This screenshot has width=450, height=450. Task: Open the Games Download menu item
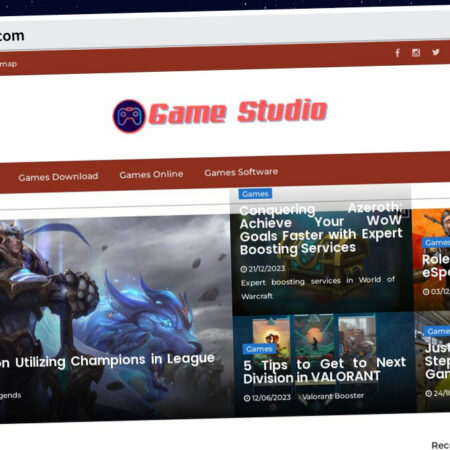click(58, 177)
